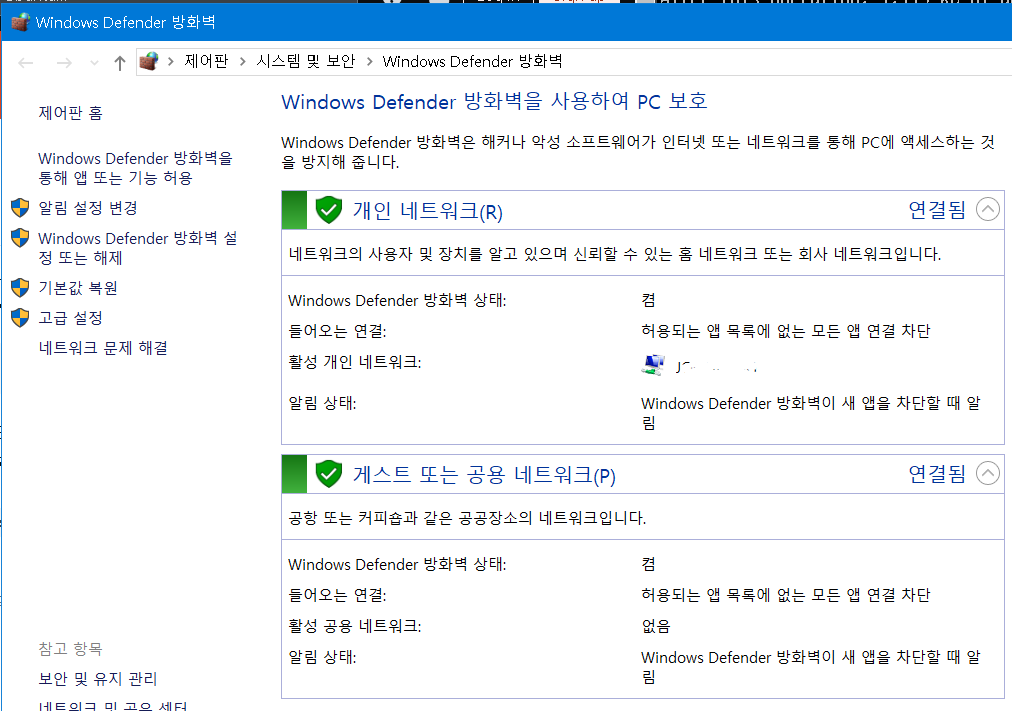The height and width of the screenshot is (711, 1012).
Task: Click the Up one level arrow
Action: pos(119,63)
